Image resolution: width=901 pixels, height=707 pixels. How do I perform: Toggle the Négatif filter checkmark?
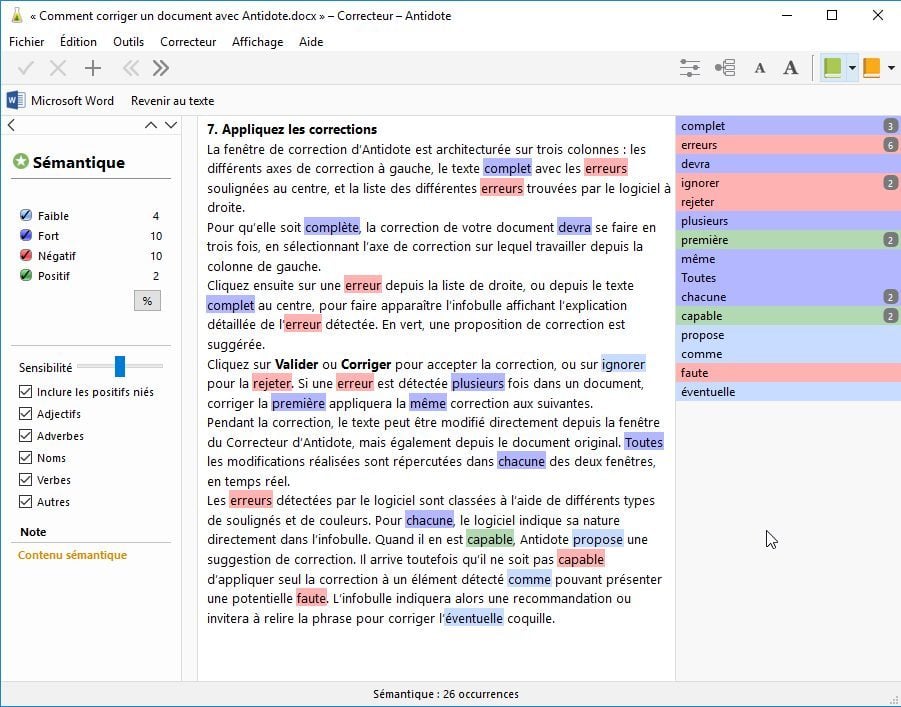click(26, 255)
